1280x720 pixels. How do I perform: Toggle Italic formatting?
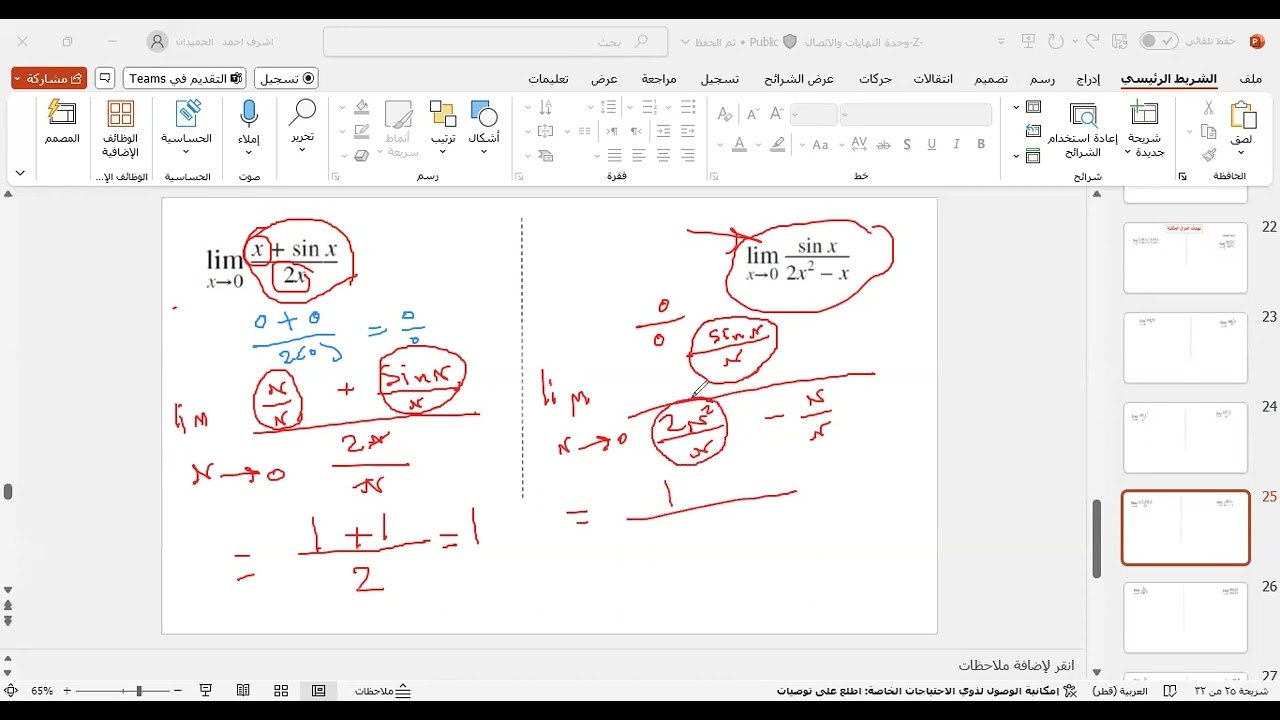(x=957, y=145)
